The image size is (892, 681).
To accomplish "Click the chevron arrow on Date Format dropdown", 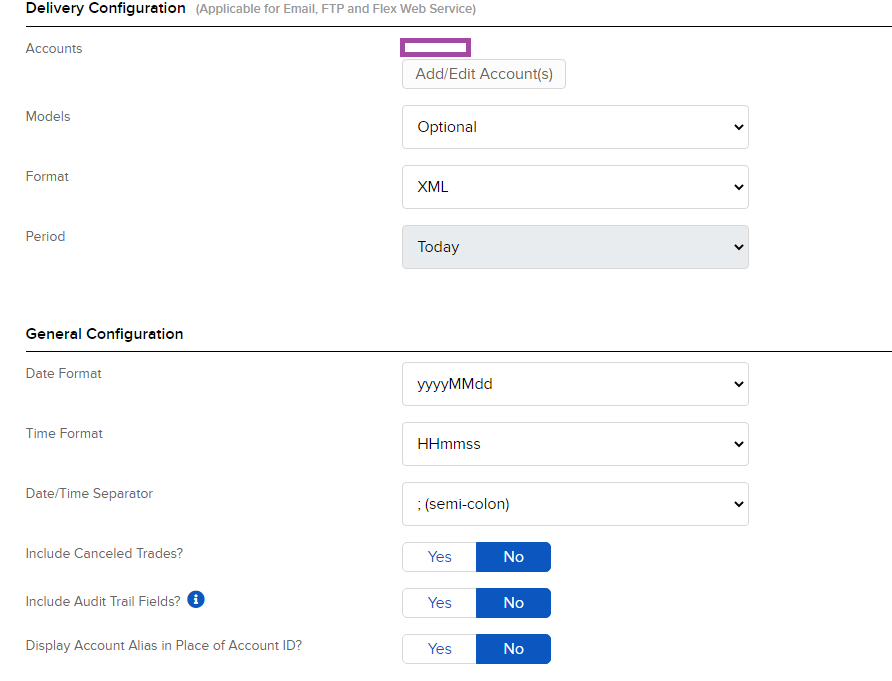I will pyautogui.click(x=738, y=384).
